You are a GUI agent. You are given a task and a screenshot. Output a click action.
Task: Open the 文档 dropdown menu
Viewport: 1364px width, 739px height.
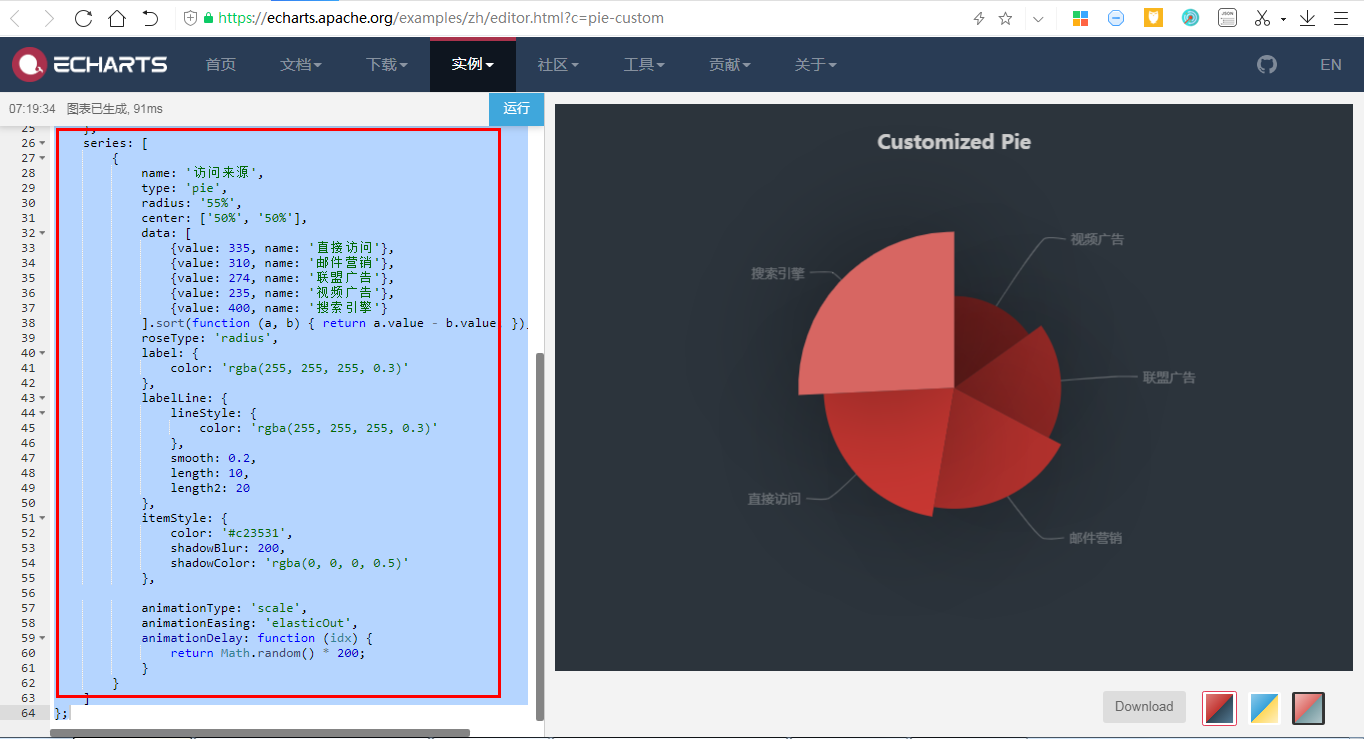301,64
